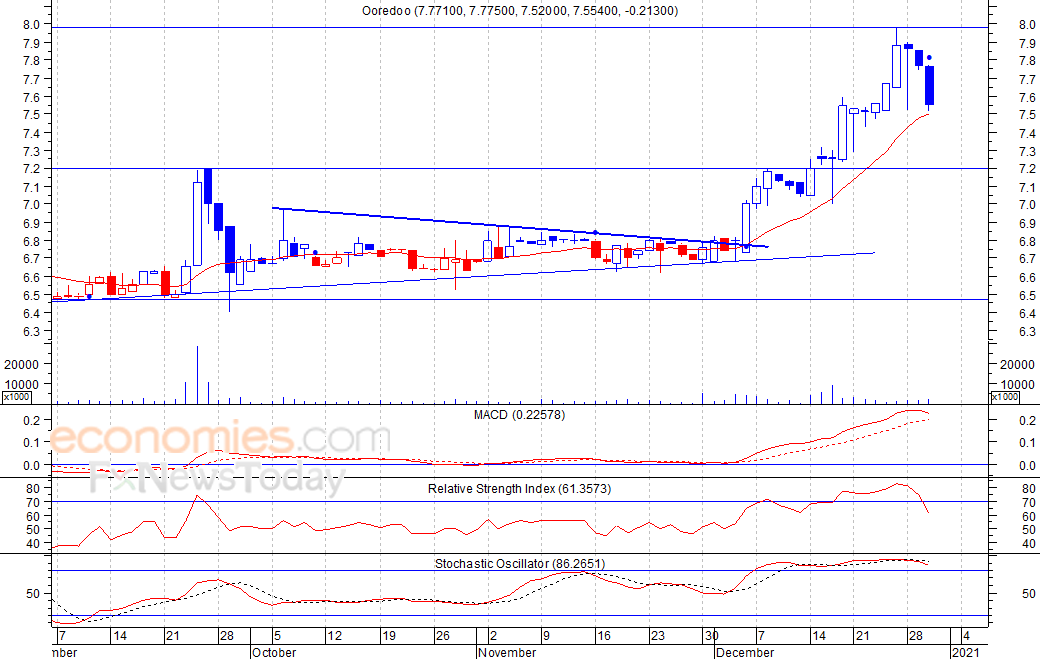Click the 5 date label in October
The height and width of the screenshot is (659, 1040).
pyautogui.click(x=278, y=636)
